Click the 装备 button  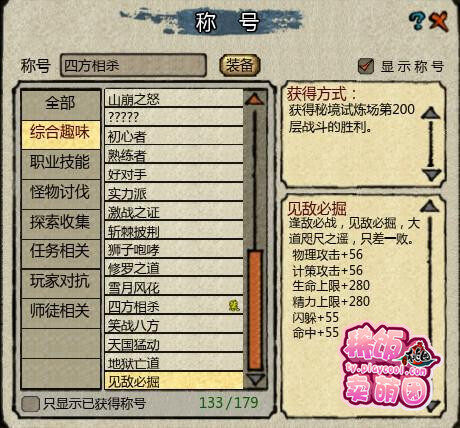click(240, 65)
